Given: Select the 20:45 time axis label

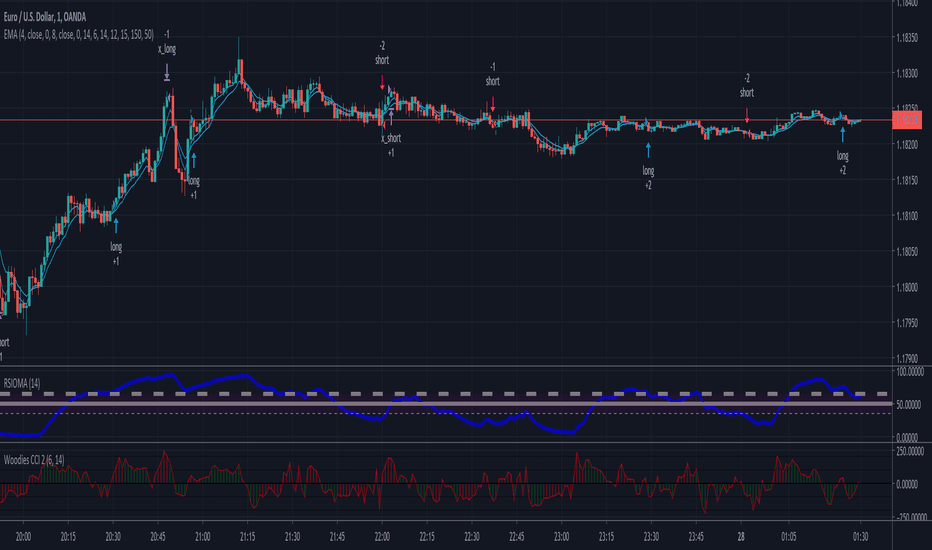Looking at the screenshot, I should (x=158, y=537).
